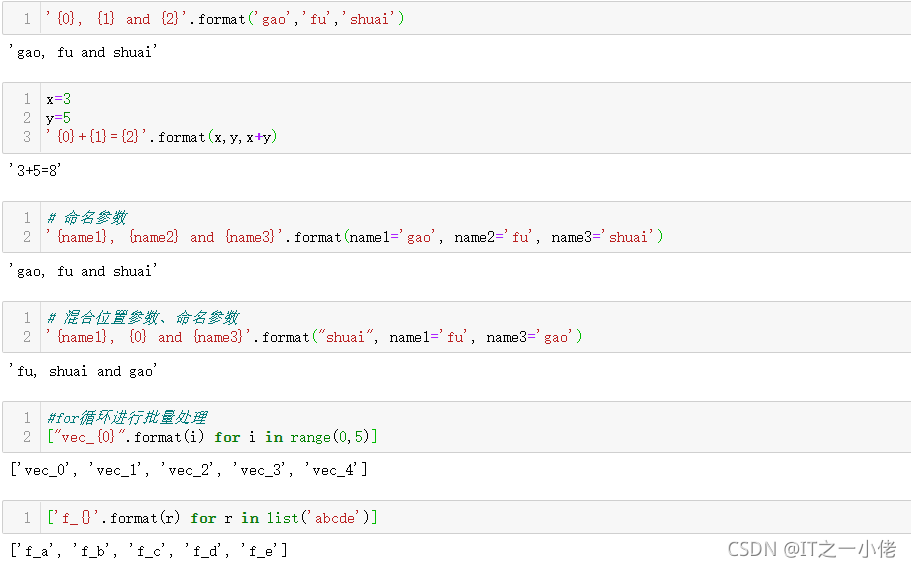Select the output list starting with 'vec_0'
The height and width of the screenshot is (567, 911).
click(189, 469)
